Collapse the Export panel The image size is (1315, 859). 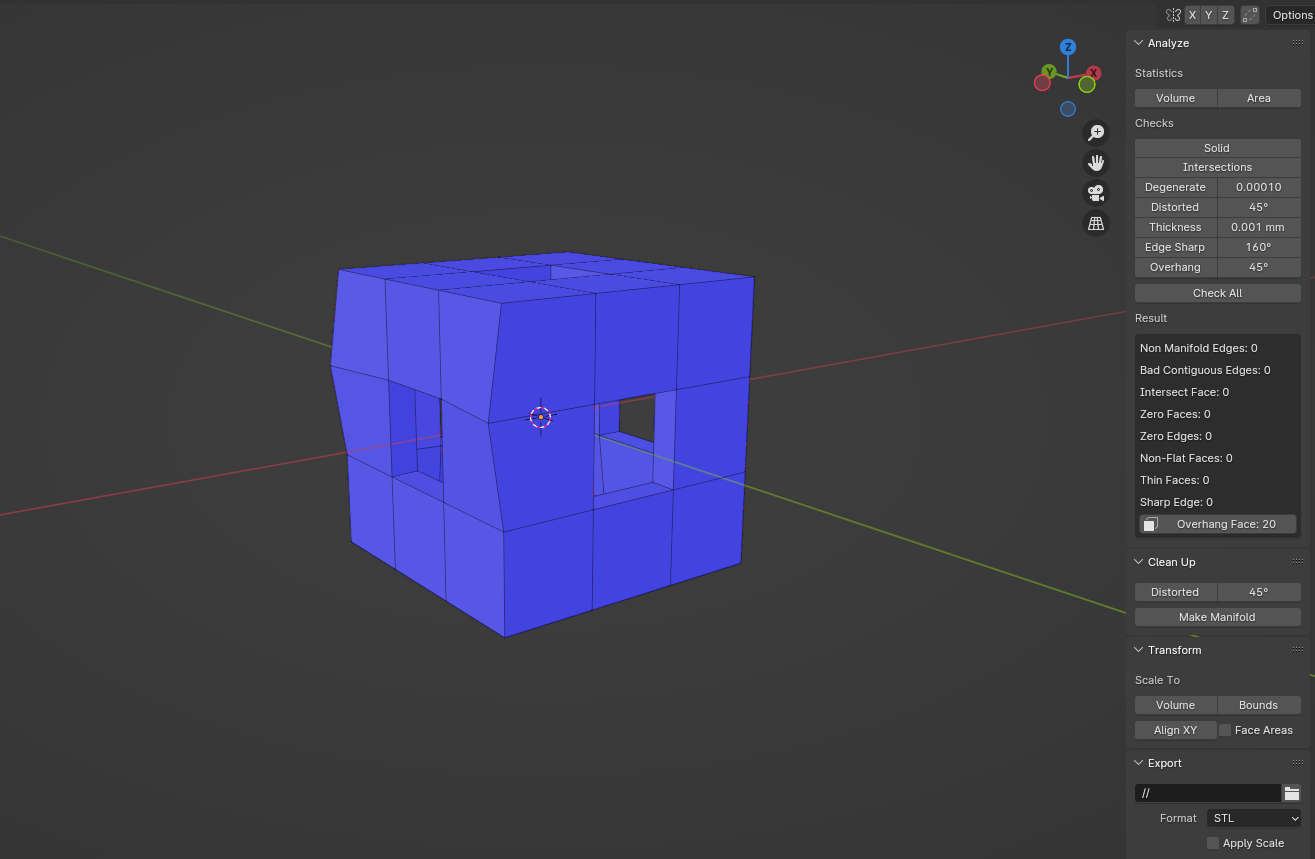1139,763
